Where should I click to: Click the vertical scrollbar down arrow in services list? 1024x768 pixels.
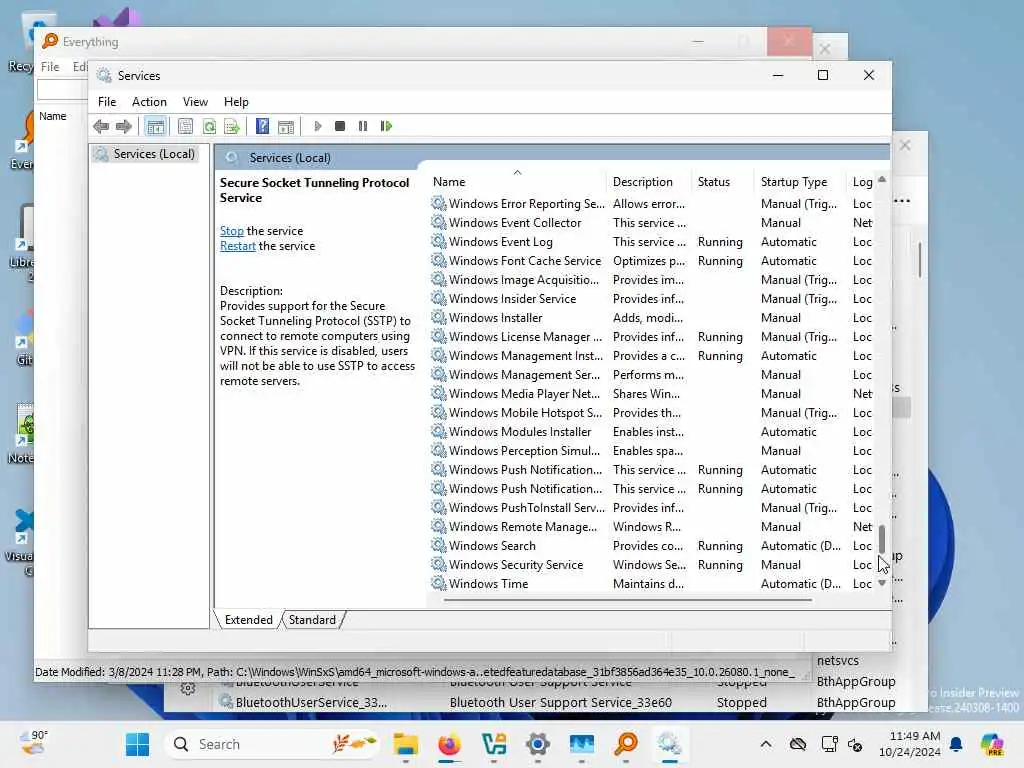[x=882, y=583]
